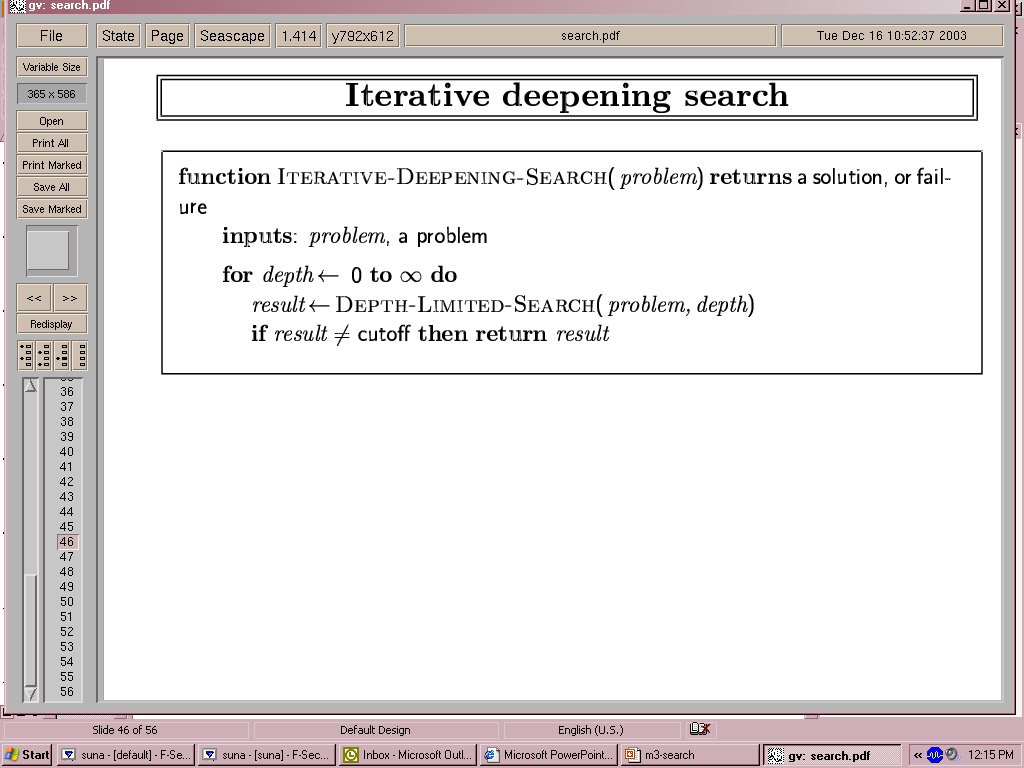Toggle the Variable Size button
1024x768 pixels.
[52, 67]
